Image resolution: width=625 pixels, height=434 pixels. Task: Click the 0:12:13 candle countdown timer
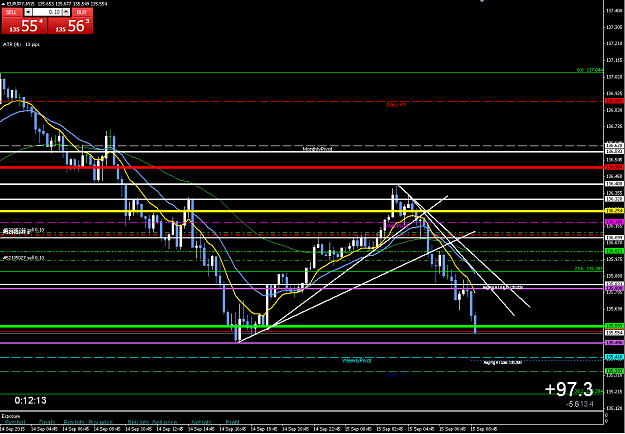point(31,400)
